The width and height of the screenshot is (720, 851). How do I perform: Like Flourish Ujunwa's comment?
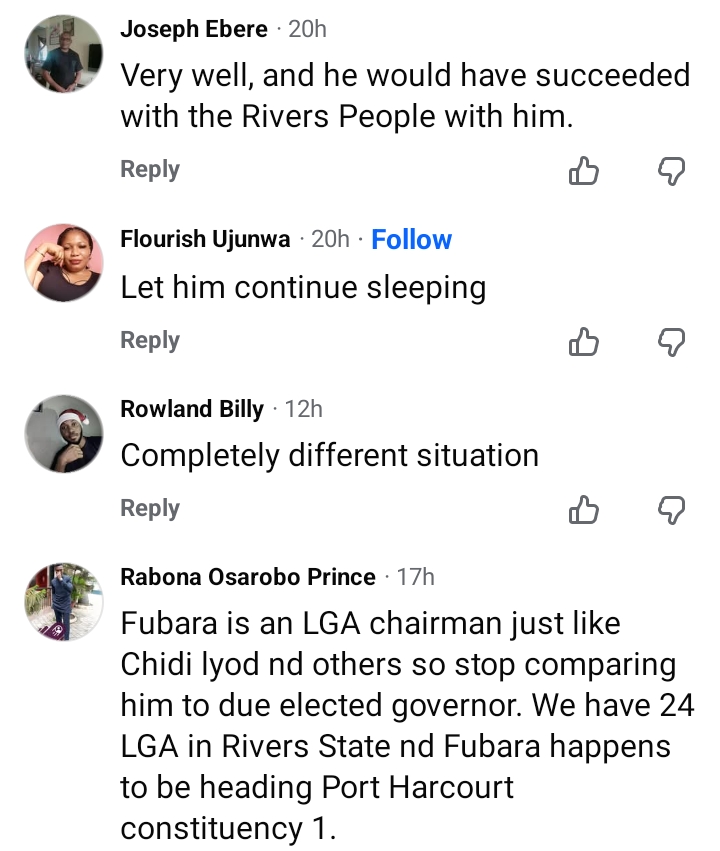[583, 342]
